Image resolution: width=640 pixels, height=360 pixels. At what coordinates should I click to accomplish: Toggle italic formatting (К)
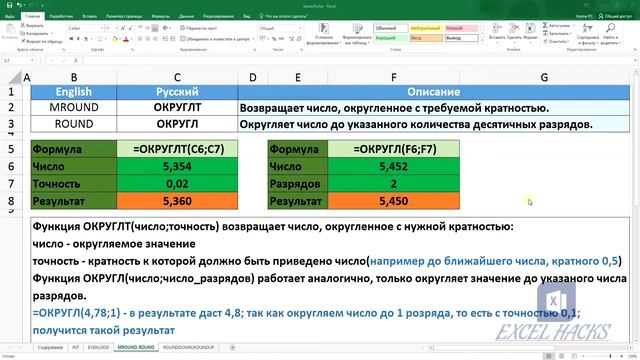[x=78, y=39]
